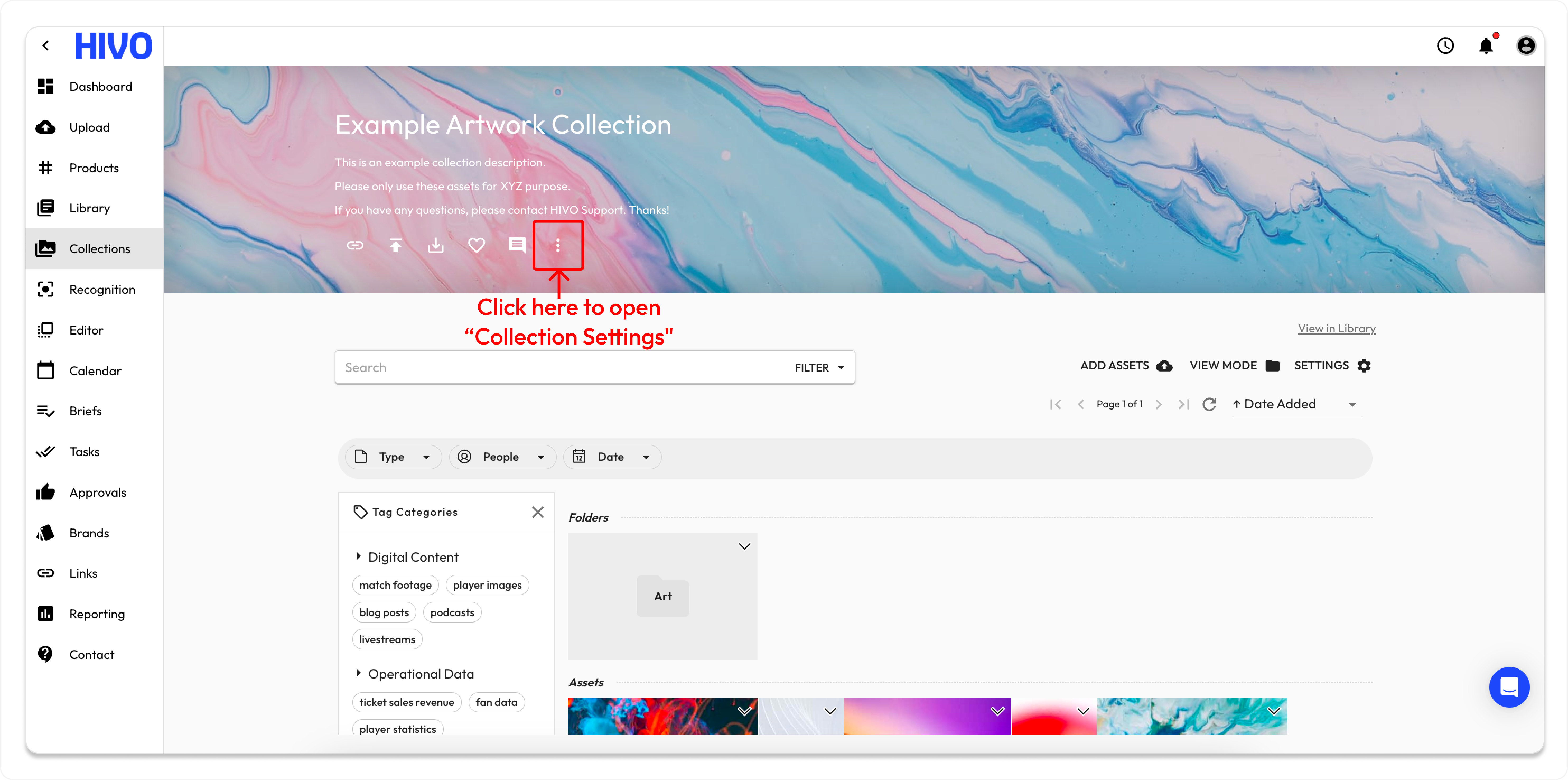Viewport: 1568px width, 780px height.
Task: Click the copy link icon in banner
Action: click(355, 245)
